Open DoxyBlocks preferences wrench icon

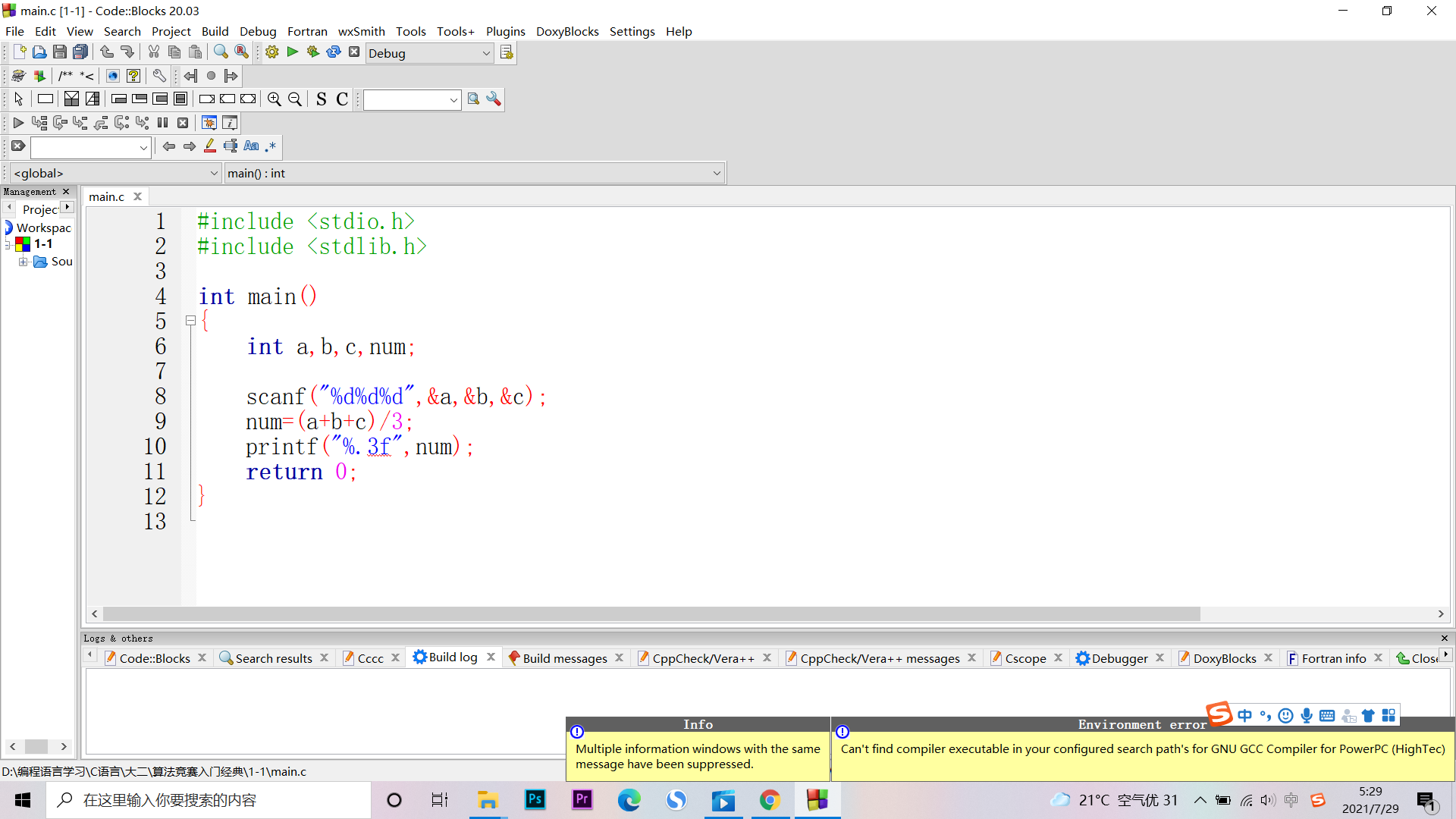point(159,76)
